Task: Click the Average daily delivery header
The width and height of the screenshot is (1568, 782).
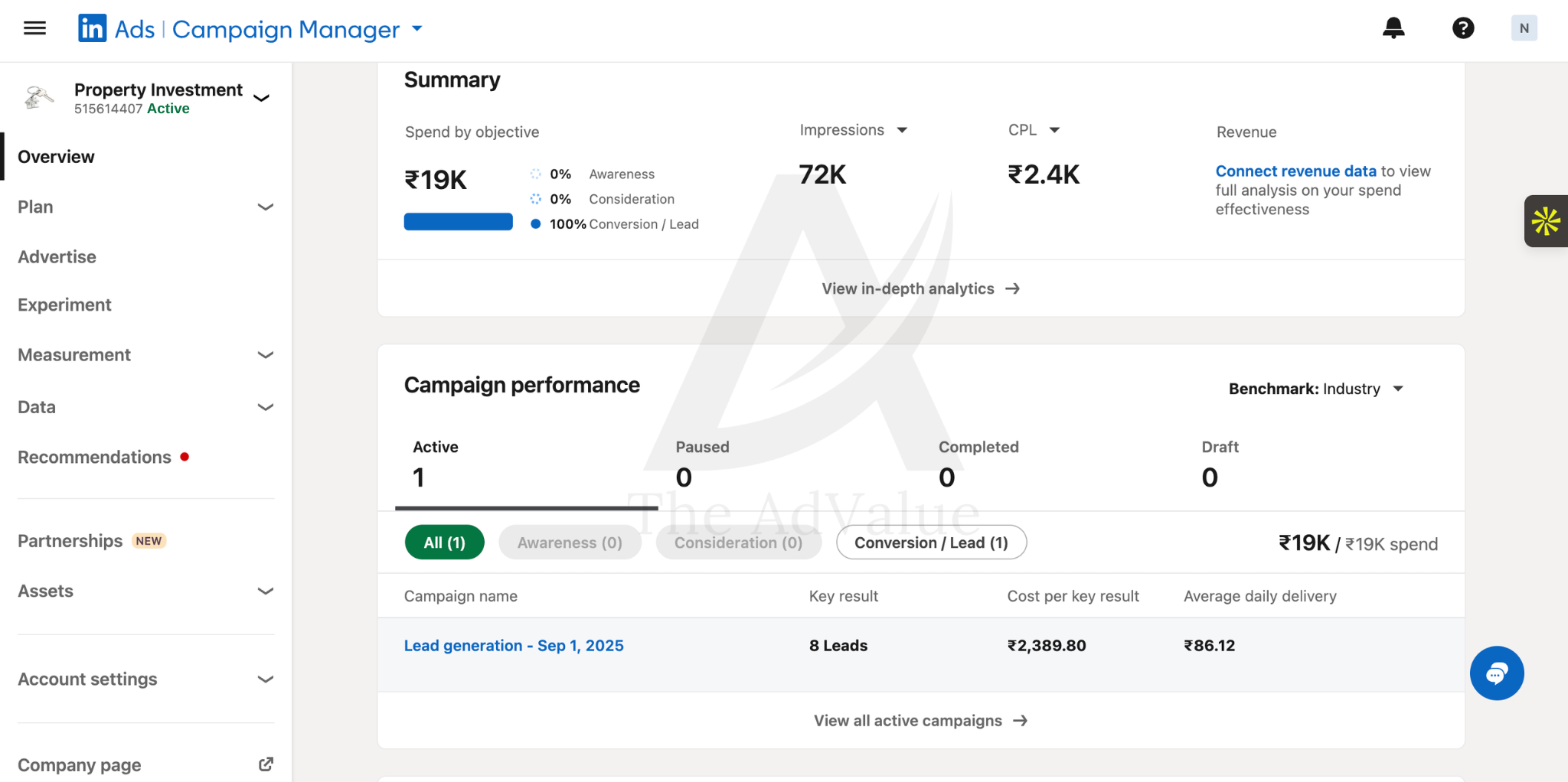Action: (x=1260, y=596)
